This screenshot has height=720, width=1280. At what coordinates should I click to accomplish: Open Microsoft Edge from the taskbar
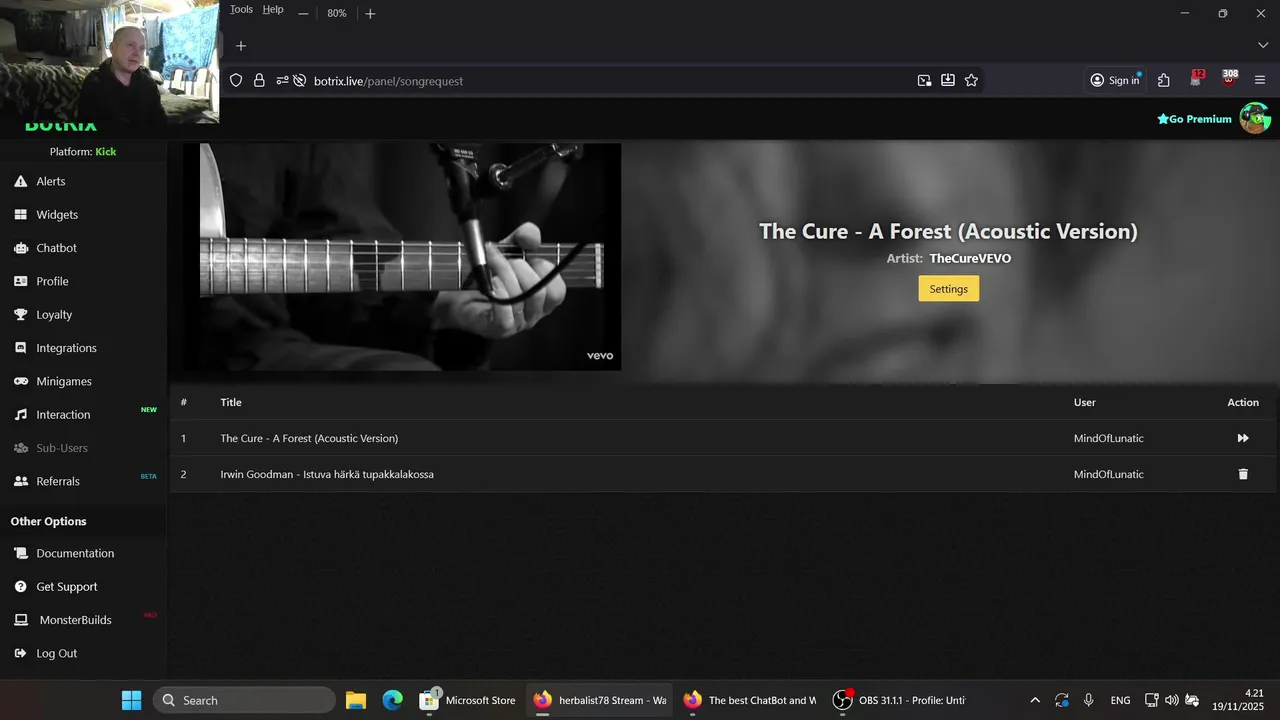coord(392,700)
